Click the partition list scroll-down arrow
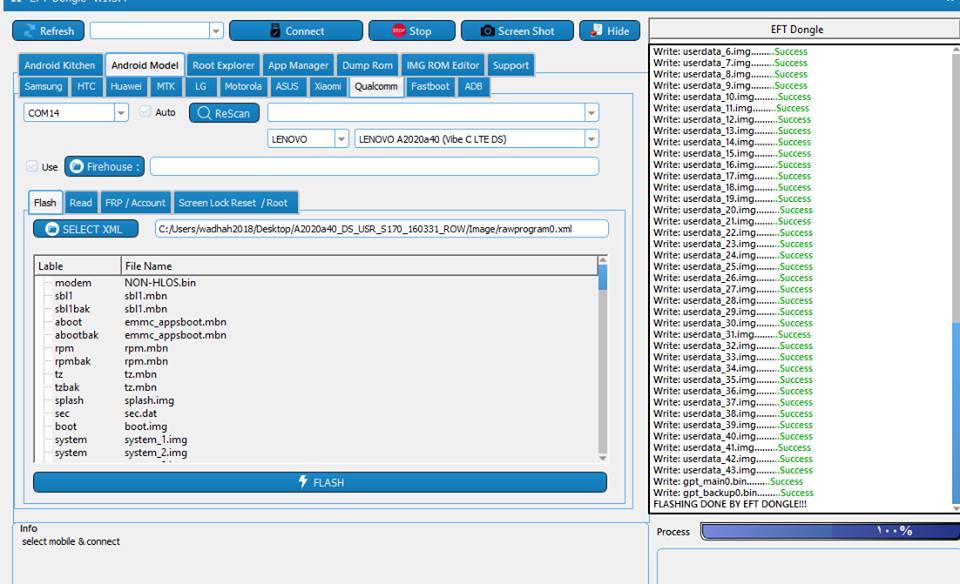This screenshot has width=960, height=584. point(602,458)
